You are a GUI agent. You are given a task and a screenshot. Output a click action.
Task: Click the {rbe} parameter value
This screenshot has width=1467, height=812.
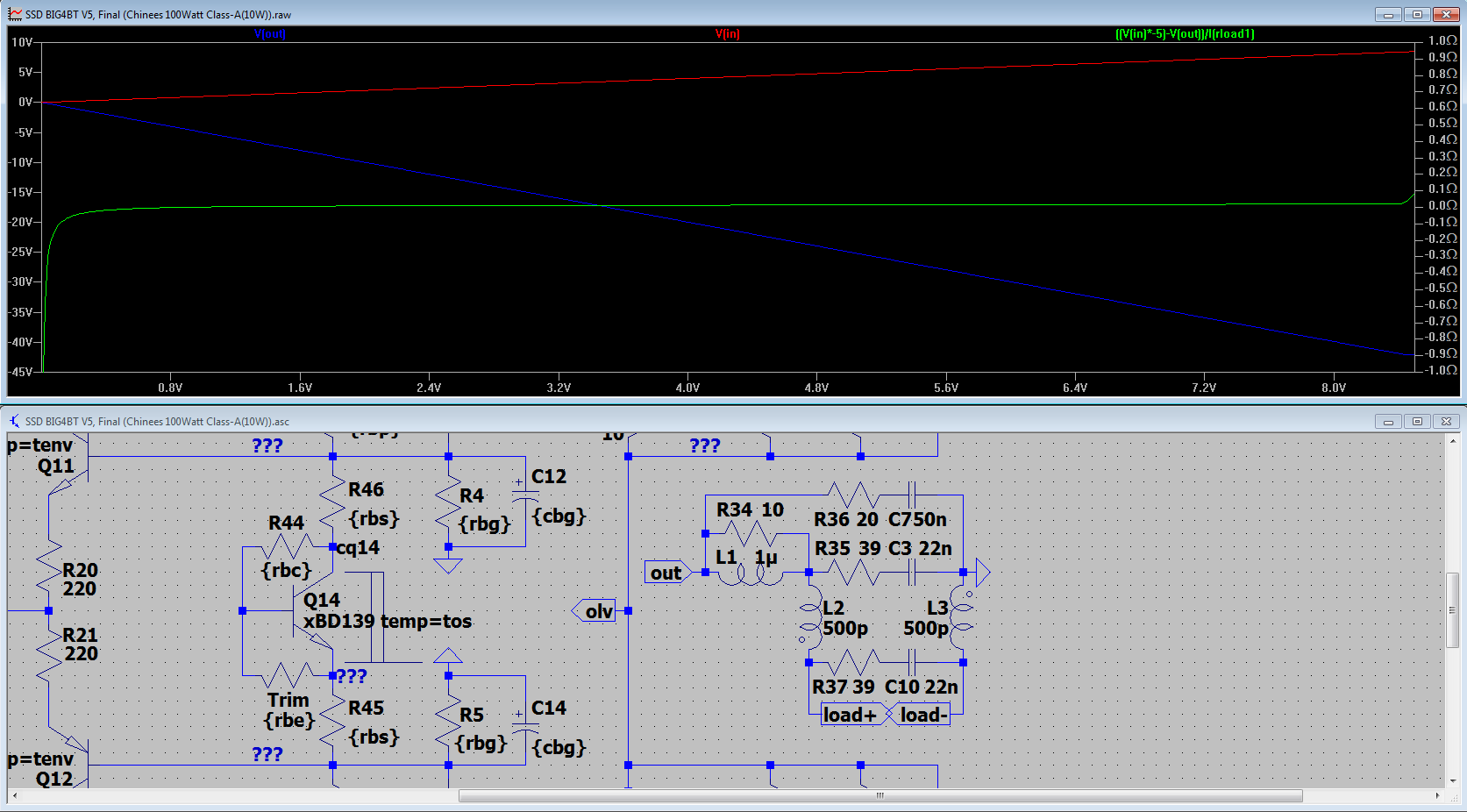coord(288,721)
